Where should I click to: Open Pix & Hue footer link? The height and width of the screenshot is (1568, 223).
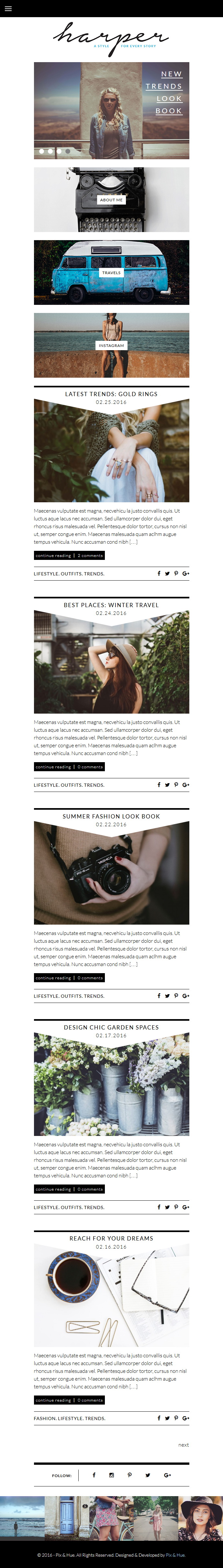[x=175, y=1555]
